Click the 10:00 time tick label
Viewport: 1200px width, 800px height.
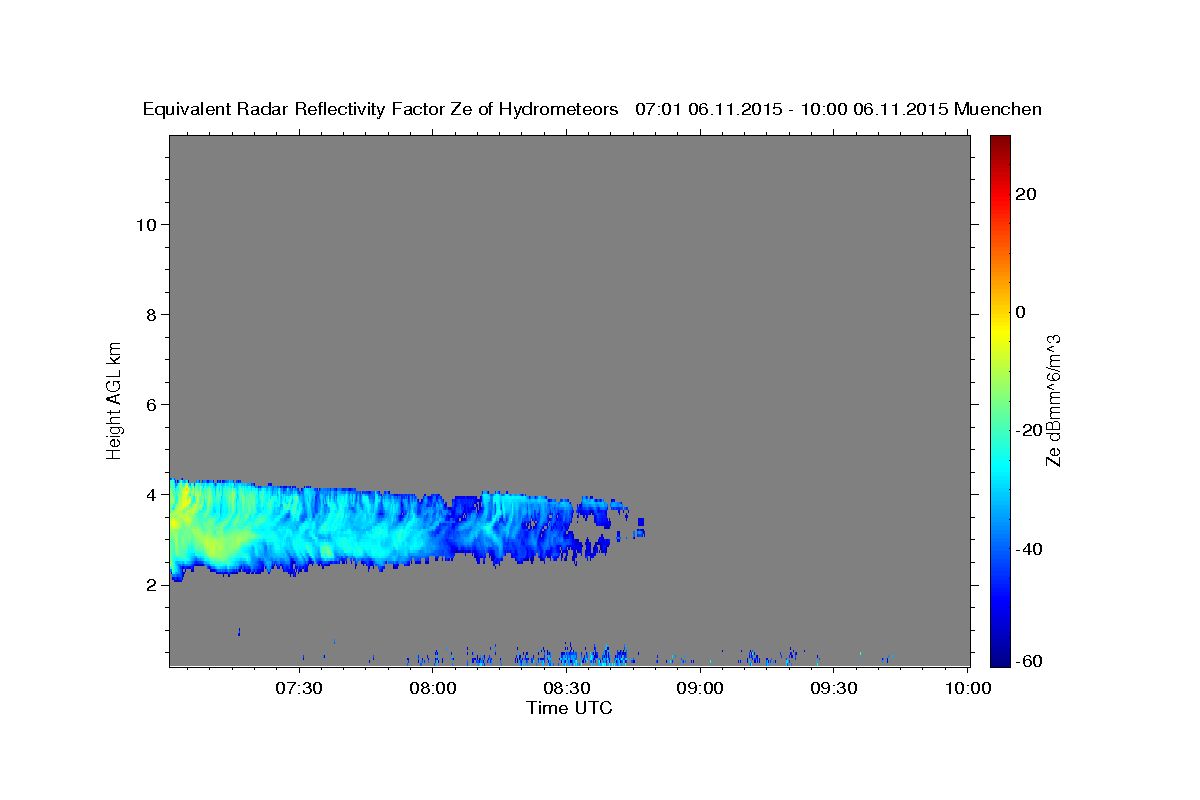(968, 689)
